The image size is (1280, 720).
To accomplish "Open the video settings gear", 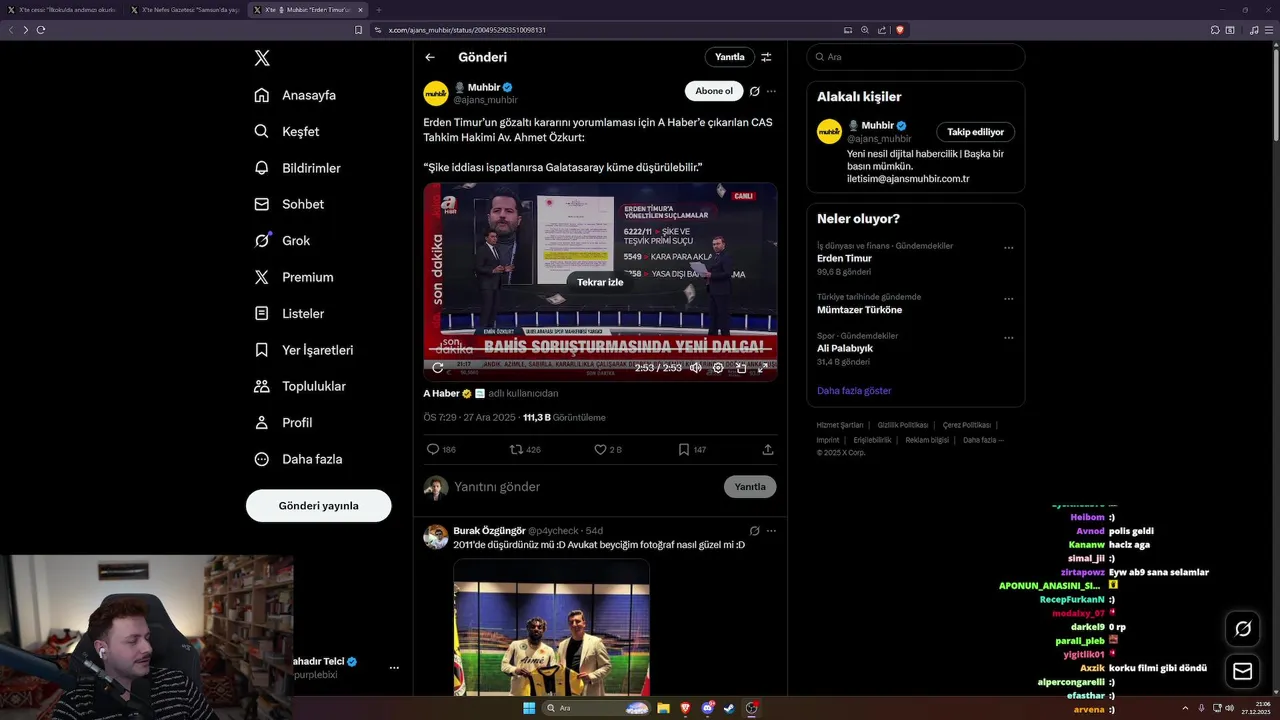I will (x=718, y=368).
